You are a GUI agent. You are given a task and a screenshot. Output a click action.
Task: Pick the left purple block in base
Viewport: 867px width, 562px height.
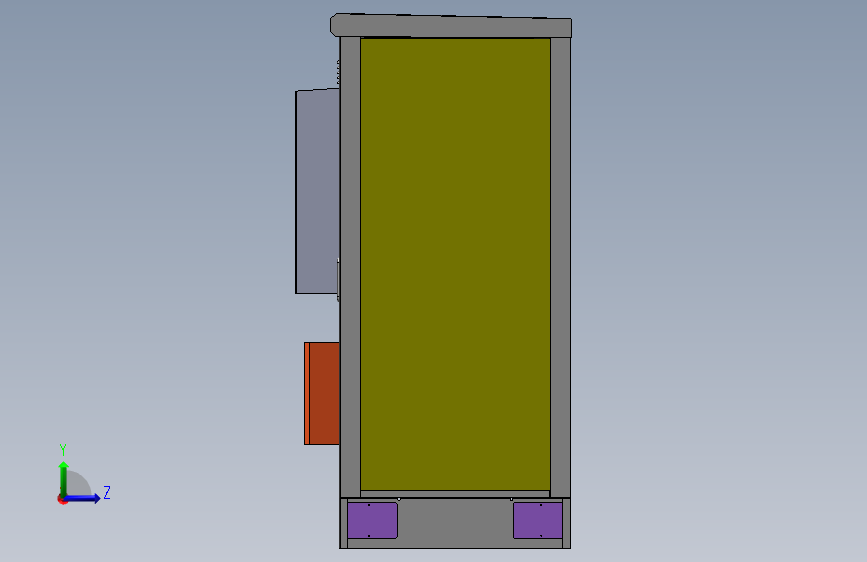[372, 520]
